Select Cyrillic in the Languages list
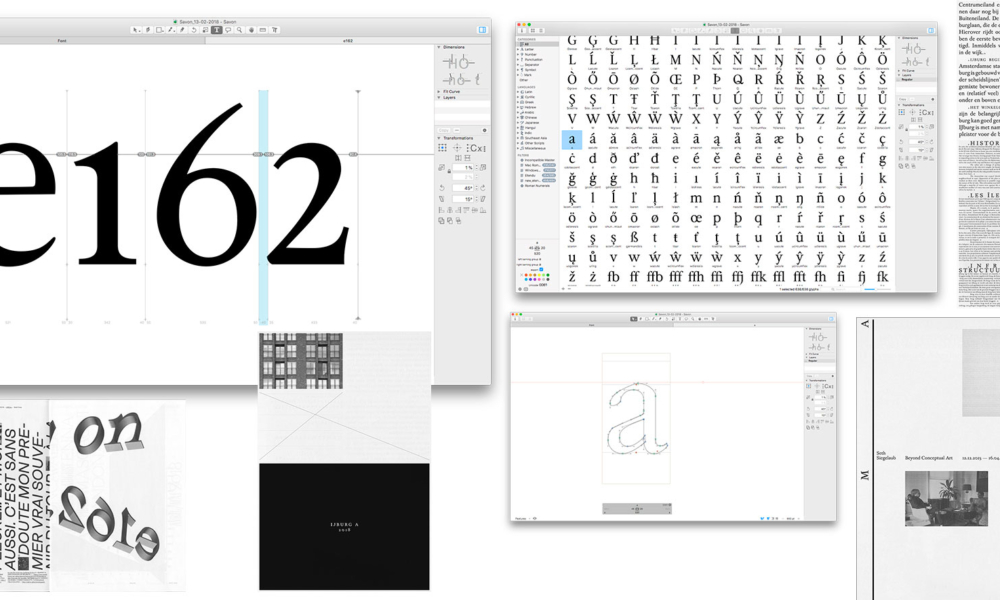 tap(531, 97)
